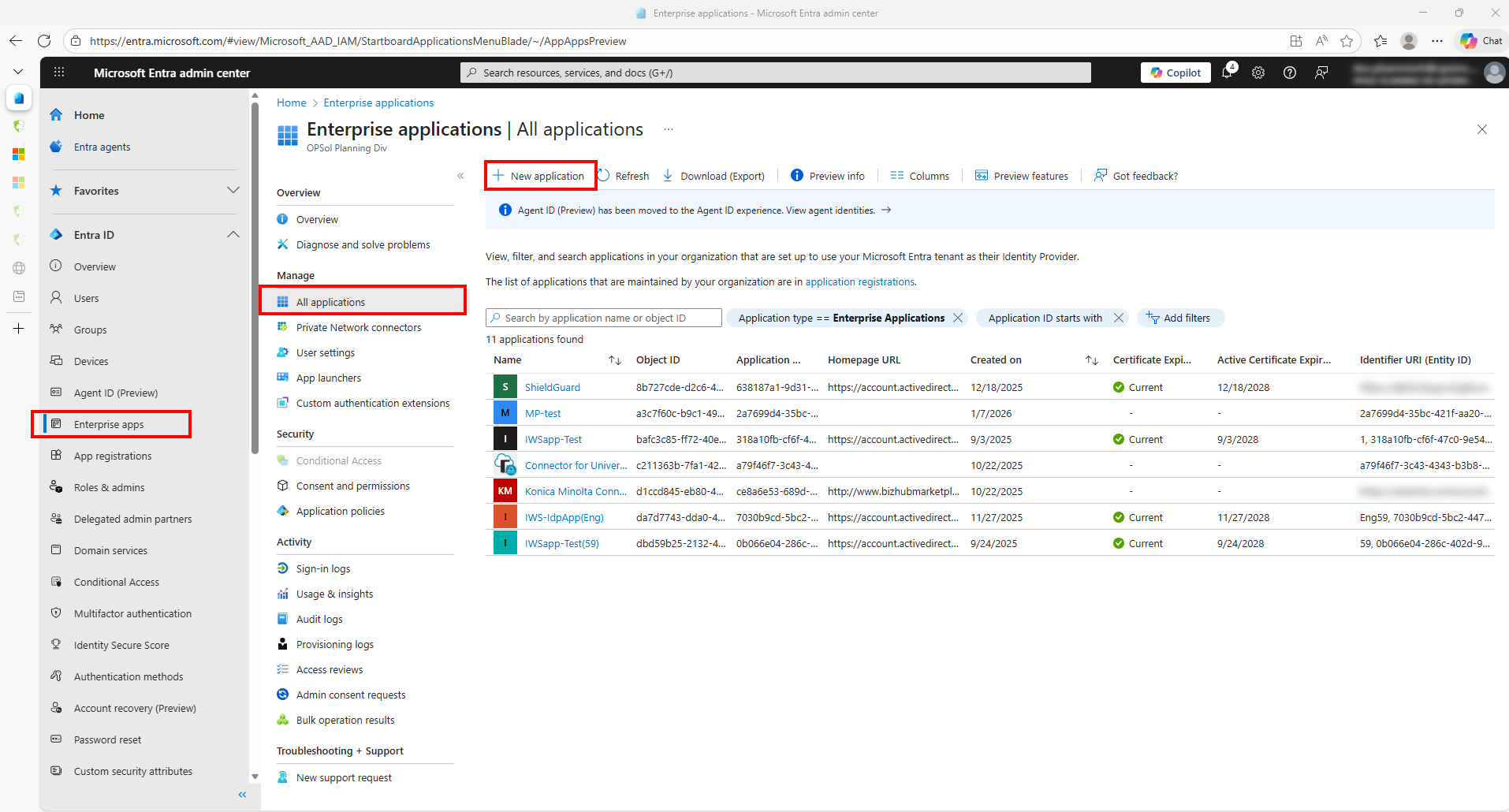Click Download (Export) in the toolbar
This screenshot has height=812, width=1509.
(714, 176)
